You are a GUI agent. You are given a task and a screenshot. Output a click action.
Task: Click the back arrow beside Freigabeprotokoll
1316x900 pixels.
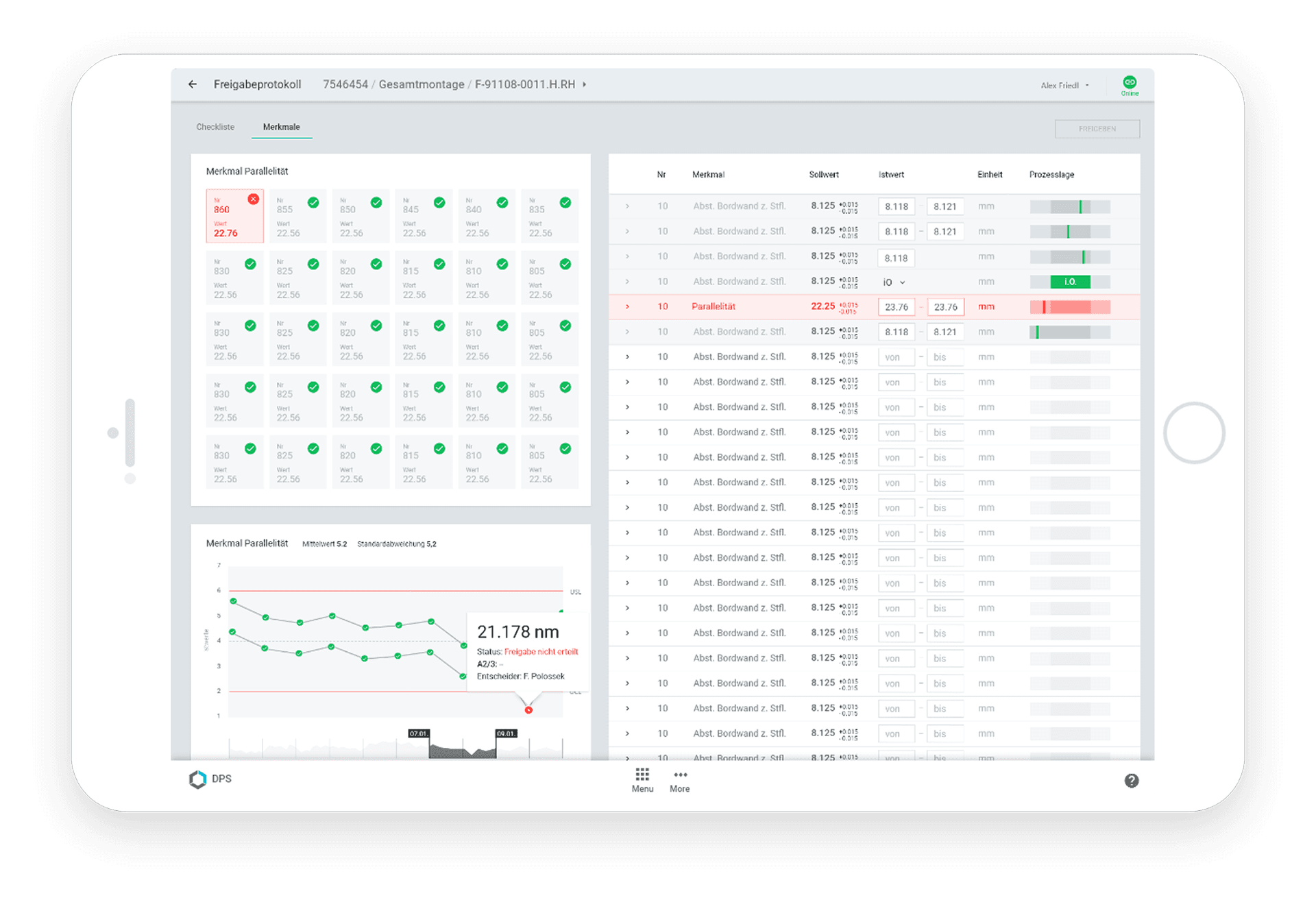tap(192, 84)
